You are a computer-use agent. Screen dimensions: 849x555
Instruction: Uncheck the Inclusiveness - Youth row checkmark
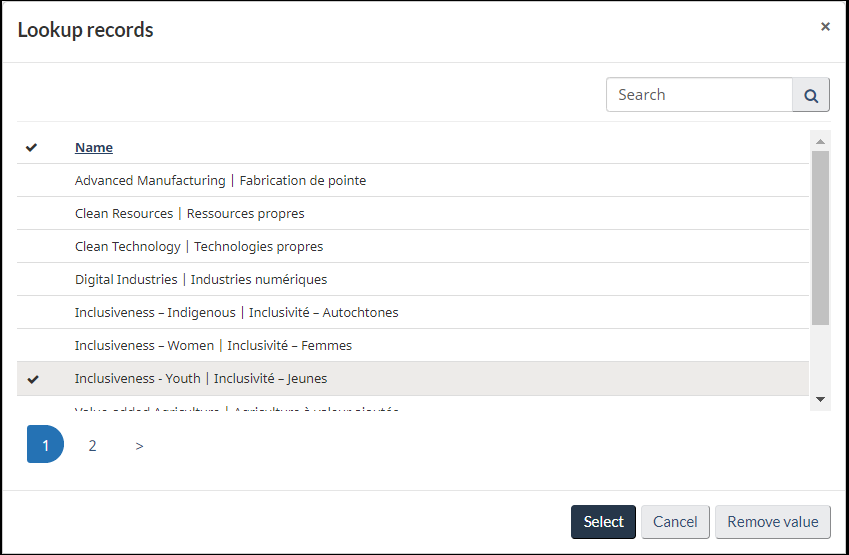[33, 379]
